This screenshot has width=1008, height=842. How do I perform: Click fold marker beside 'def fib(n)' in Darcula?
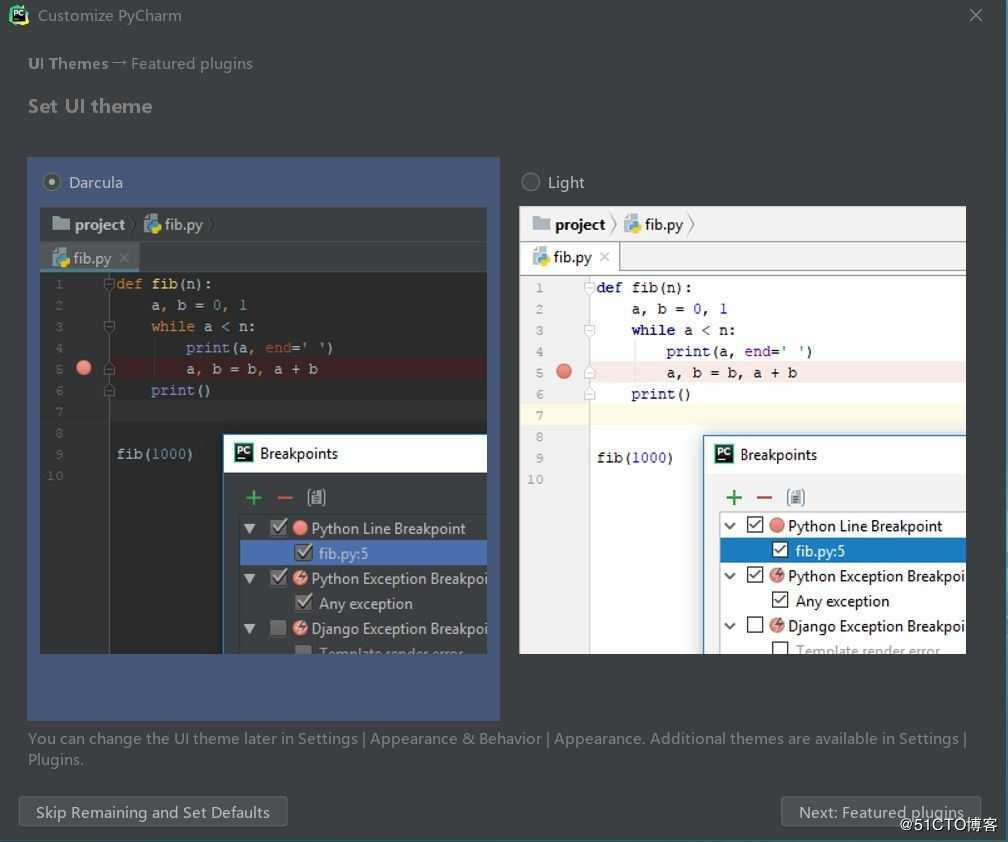(109, 284)
